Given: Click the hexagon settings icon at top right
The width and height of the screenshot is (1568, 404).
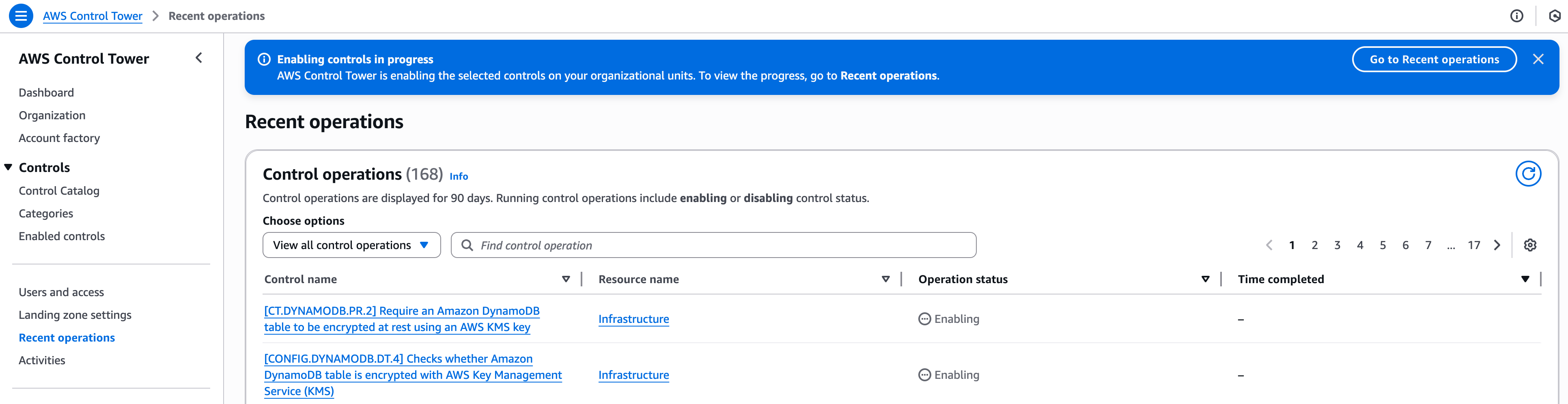Looking at the screenshot, I should pyautogui.click(x=1555, y=16).
